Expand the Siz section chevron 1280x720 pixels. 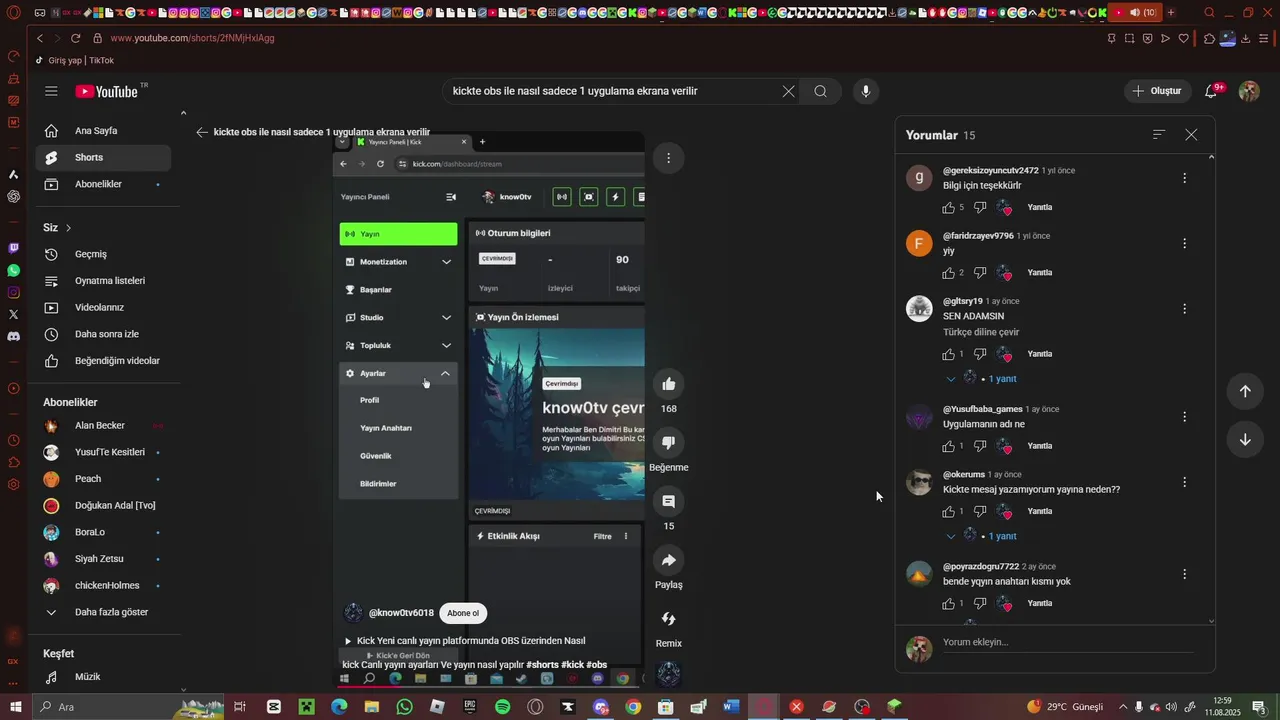click(69, 228)
